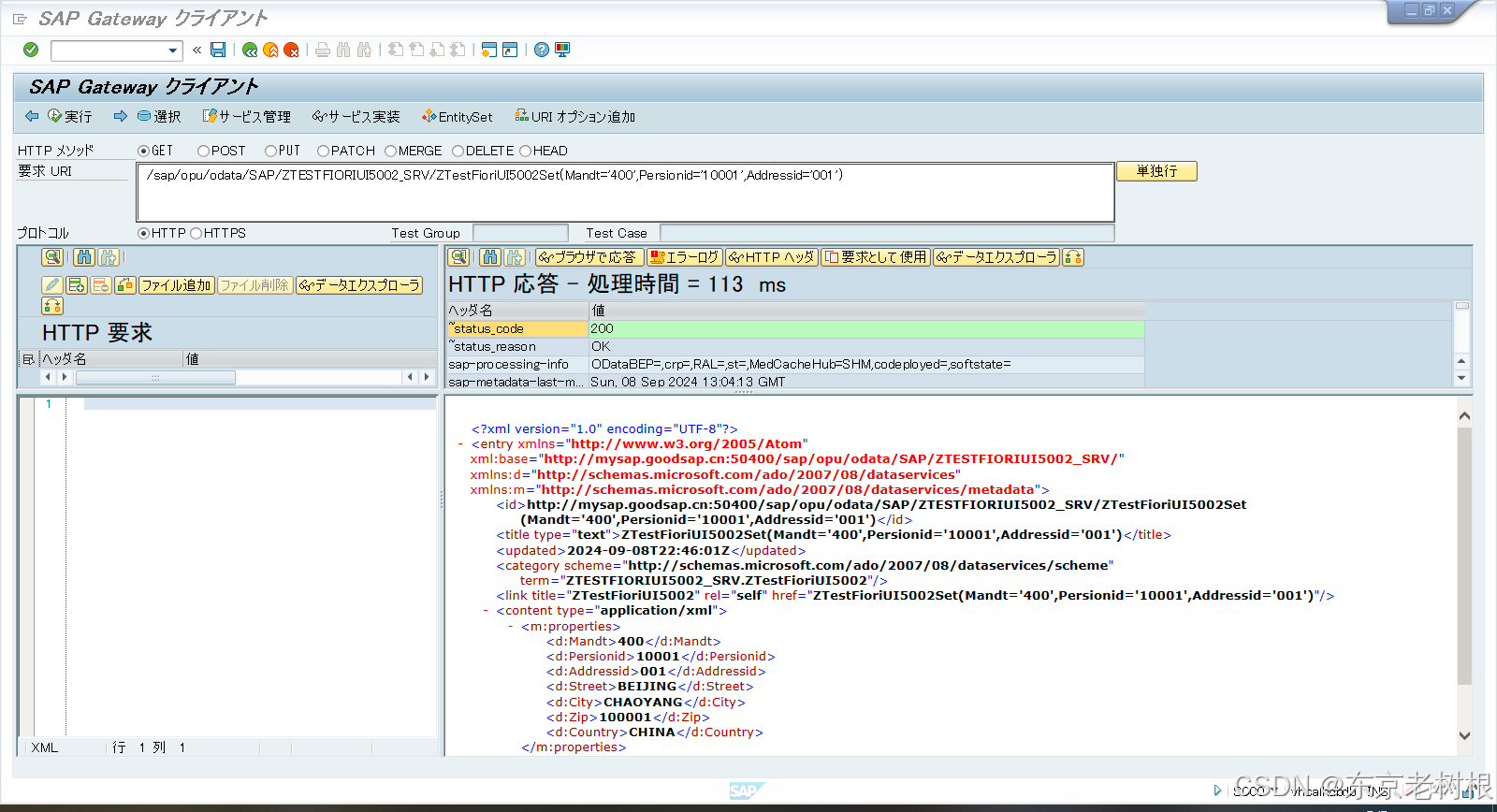
Task: Click the EntitySet button
Action: pos(458,117)
